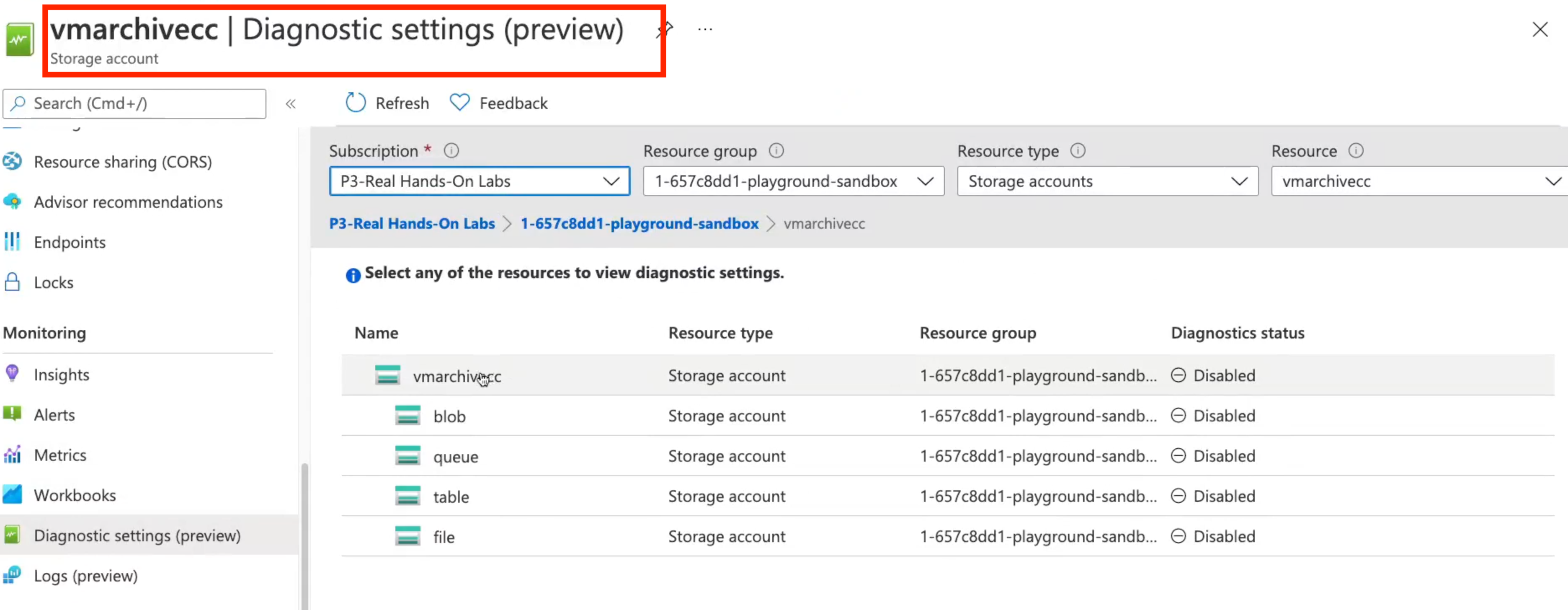Click the Advisor recommendations cloud icon
The height and width of the screenshot is (610, 1568).
[12, 202]
